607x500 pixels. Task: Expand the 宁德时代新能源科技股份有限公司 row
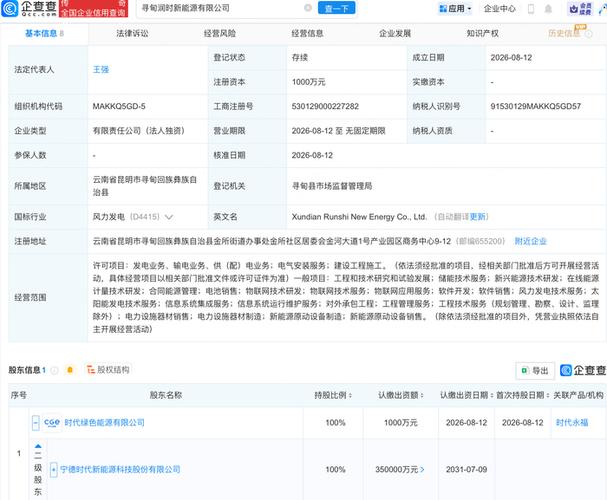pos(54,470)
